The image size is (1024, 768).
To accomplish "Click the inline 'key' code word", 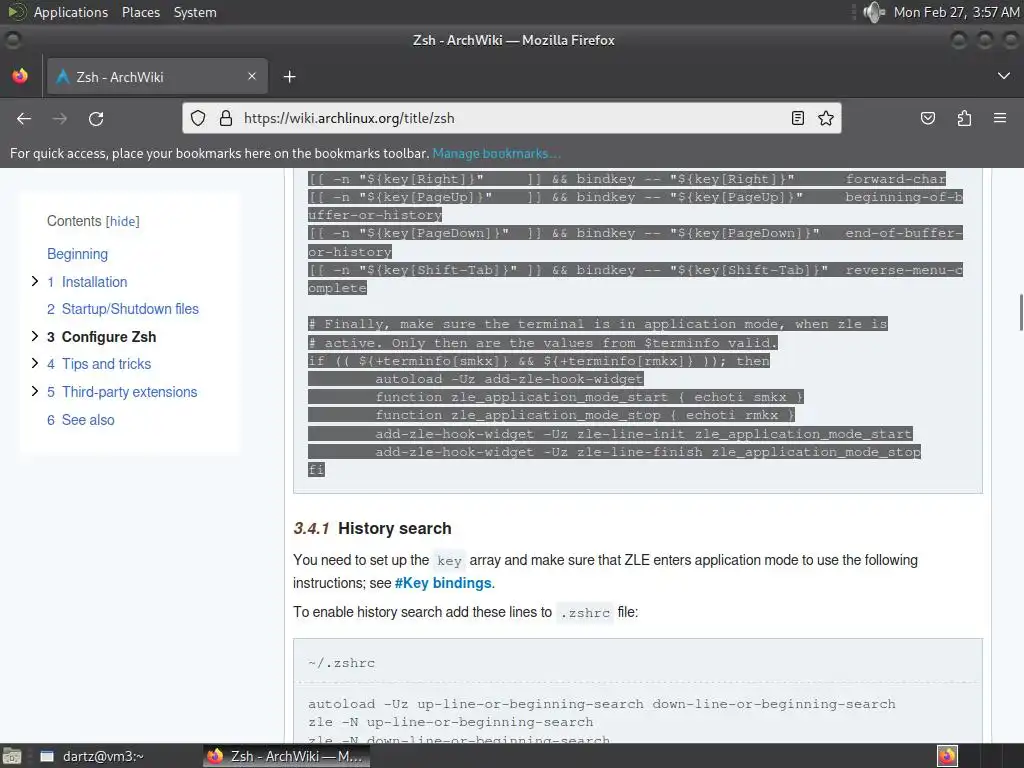I will pos(449,561).
